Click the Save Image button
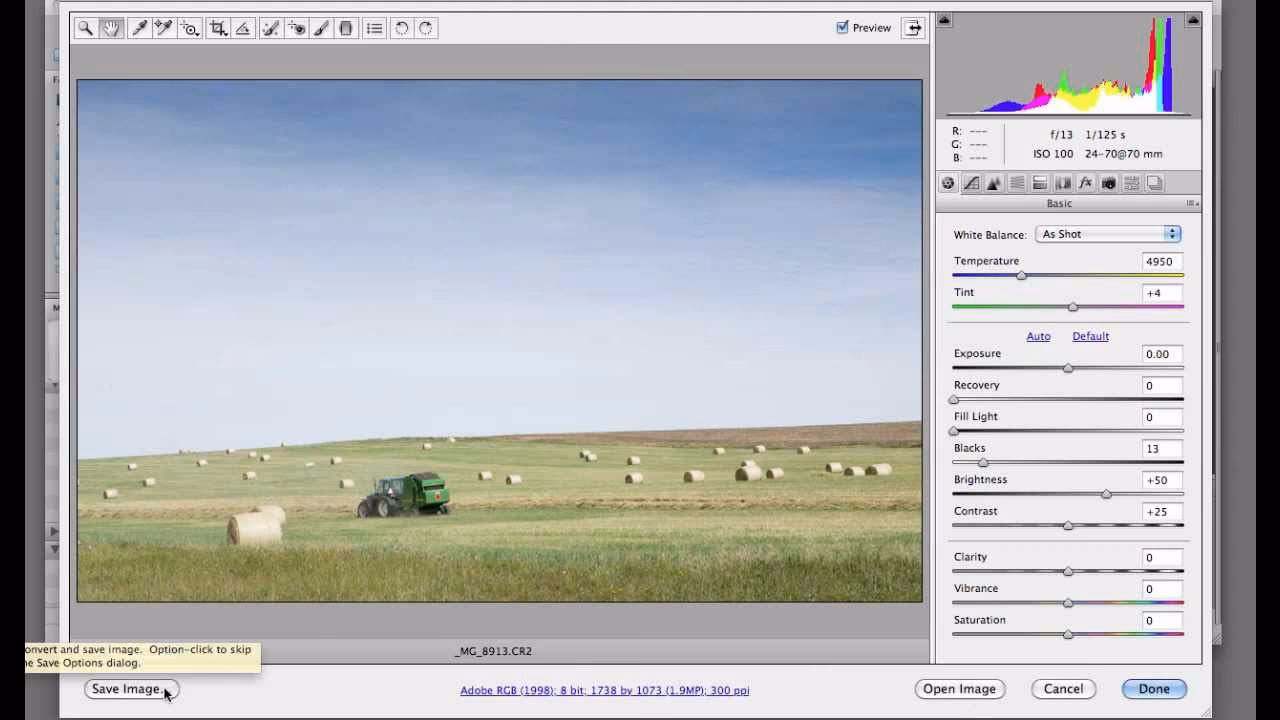 click(x=130, y=689)
